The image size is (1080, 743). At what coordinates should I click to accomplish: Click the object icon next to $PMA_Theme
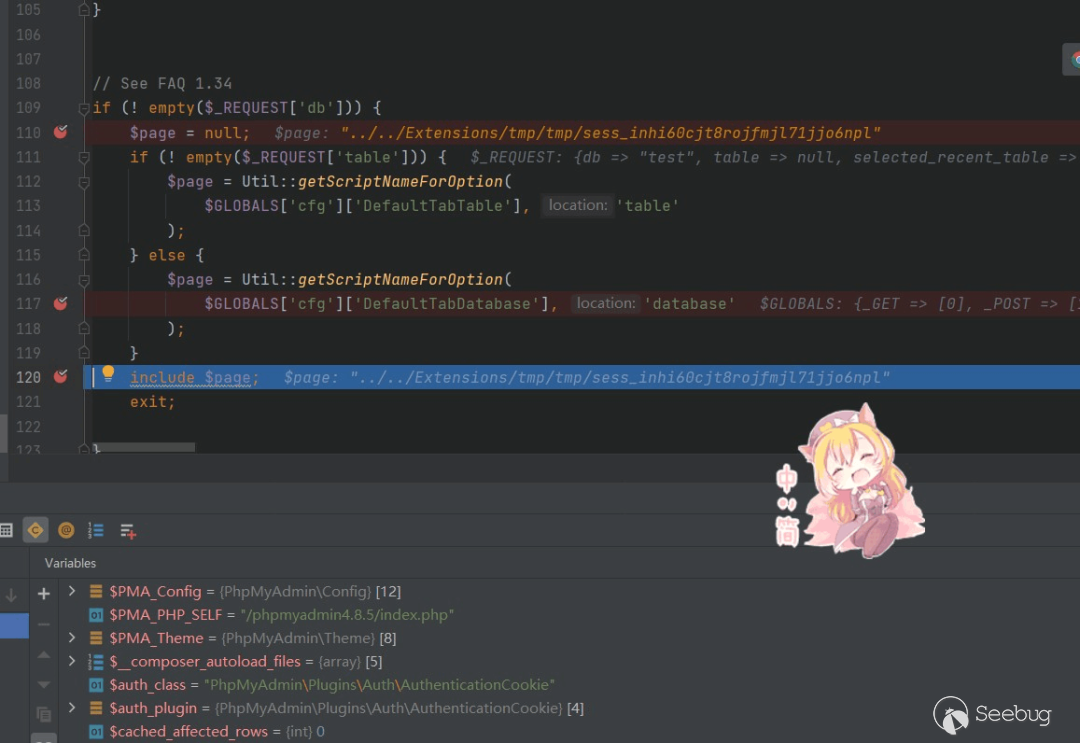96,638
